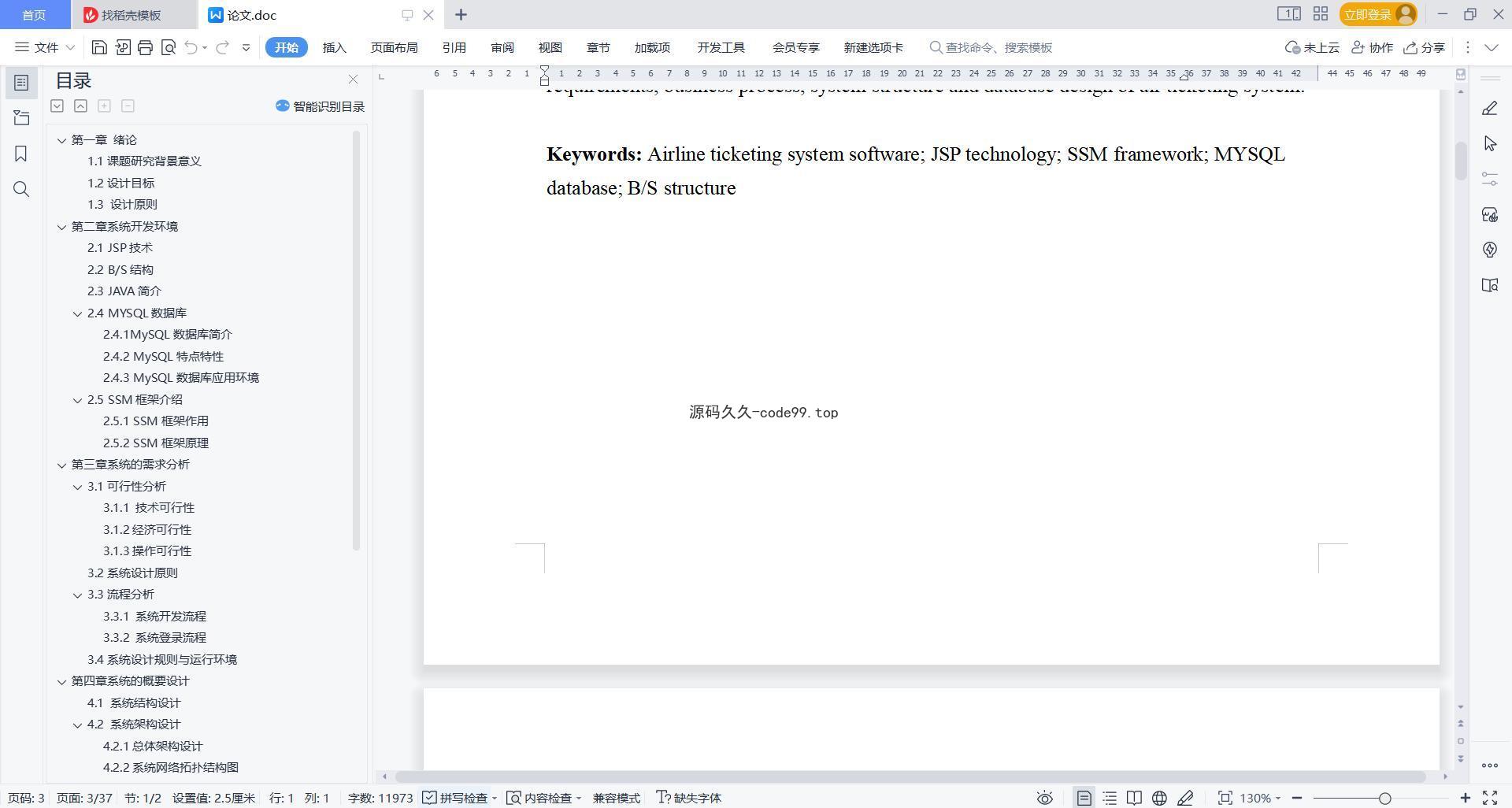1512x808 pixels.
Task: Switch to reading view in status bar
Action: (1134, 798)
